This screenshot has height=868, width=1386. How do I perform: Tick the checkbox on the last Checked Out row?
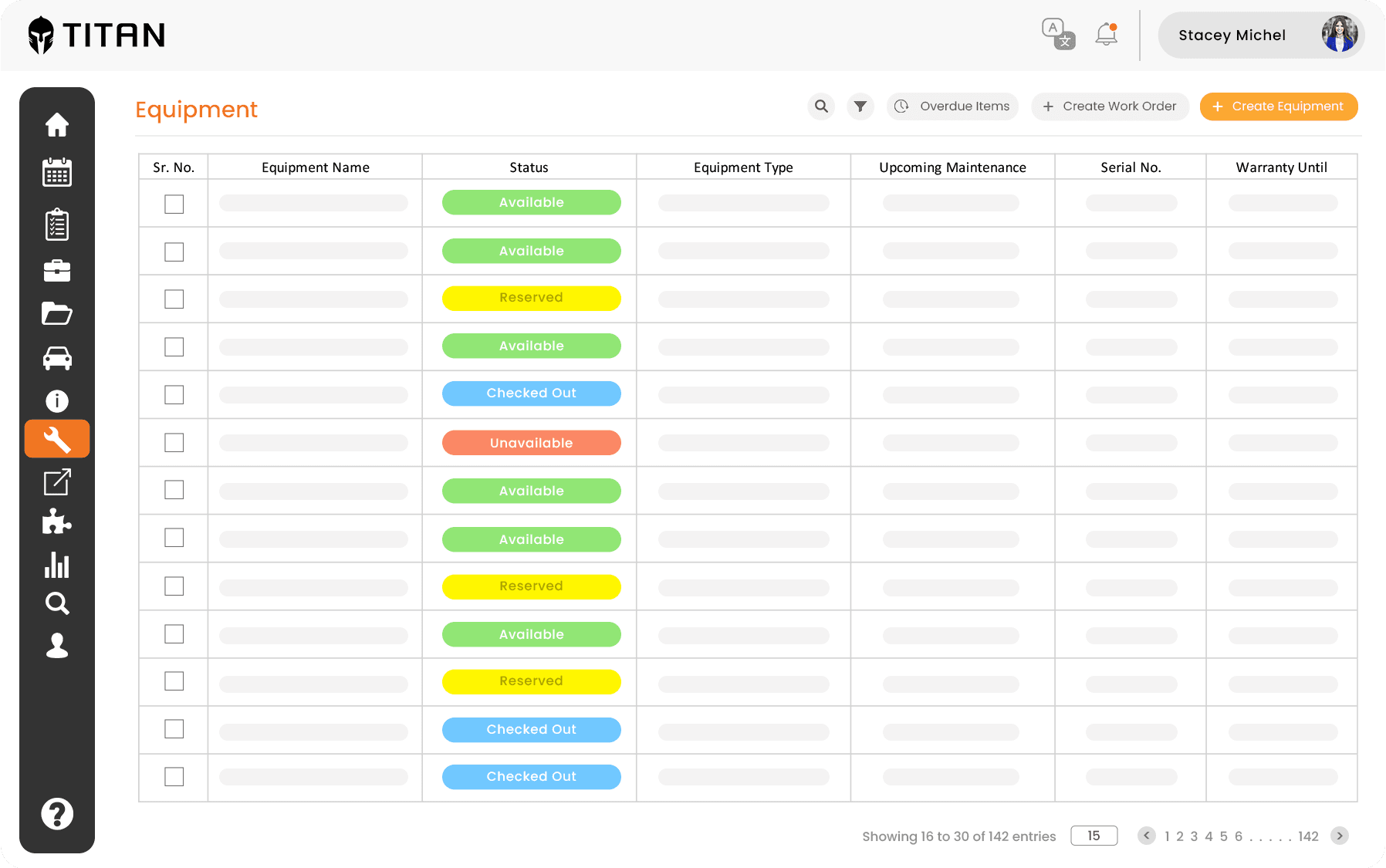click(x=174, y=776)
